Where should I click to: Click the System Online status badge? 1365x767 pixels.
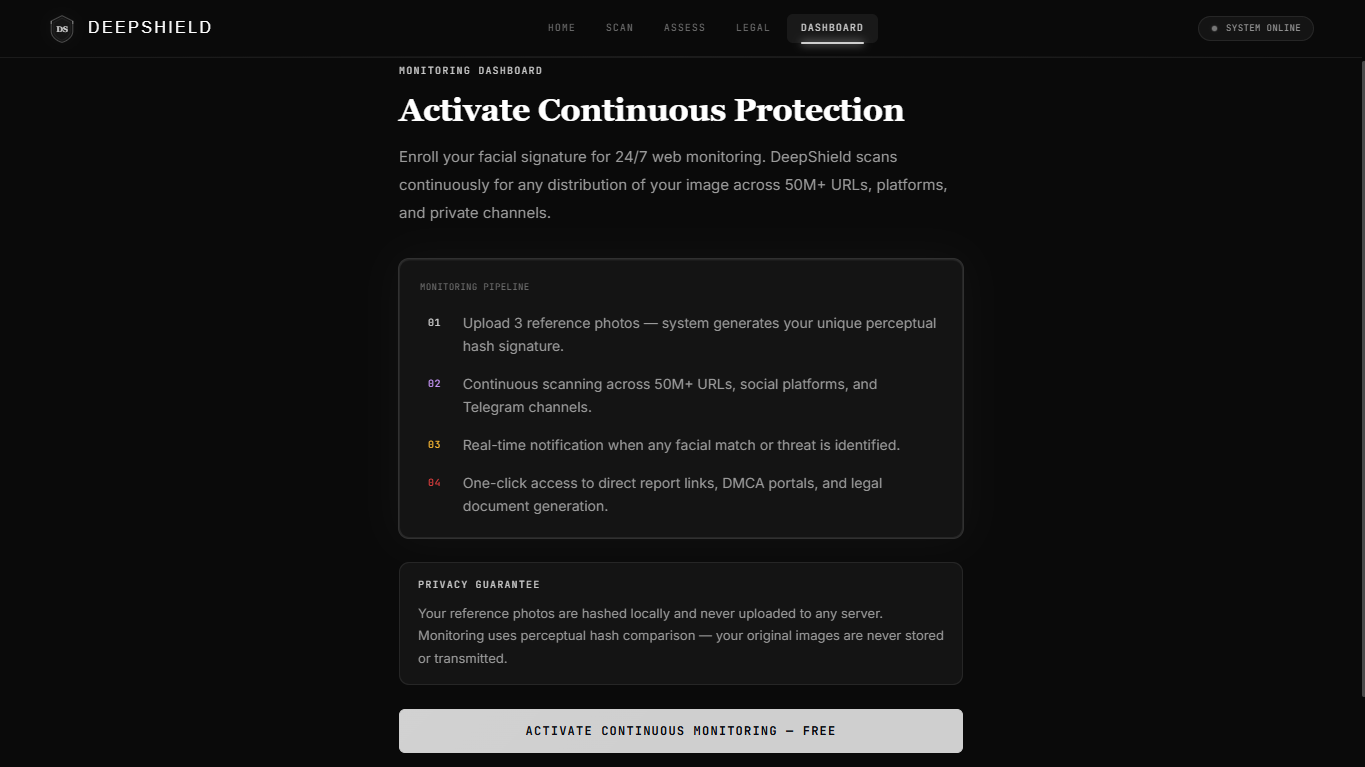(1256, 28)
